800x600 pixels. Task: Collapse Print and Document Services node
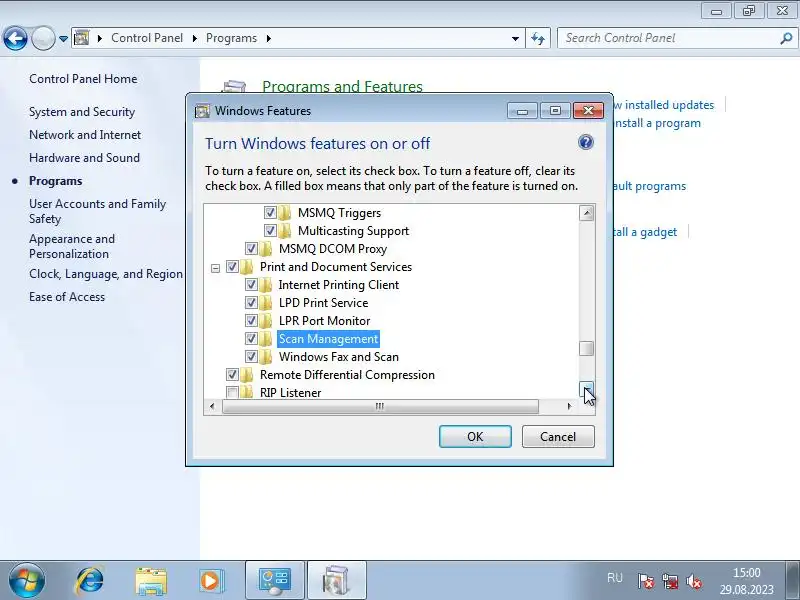pos(215,267)
